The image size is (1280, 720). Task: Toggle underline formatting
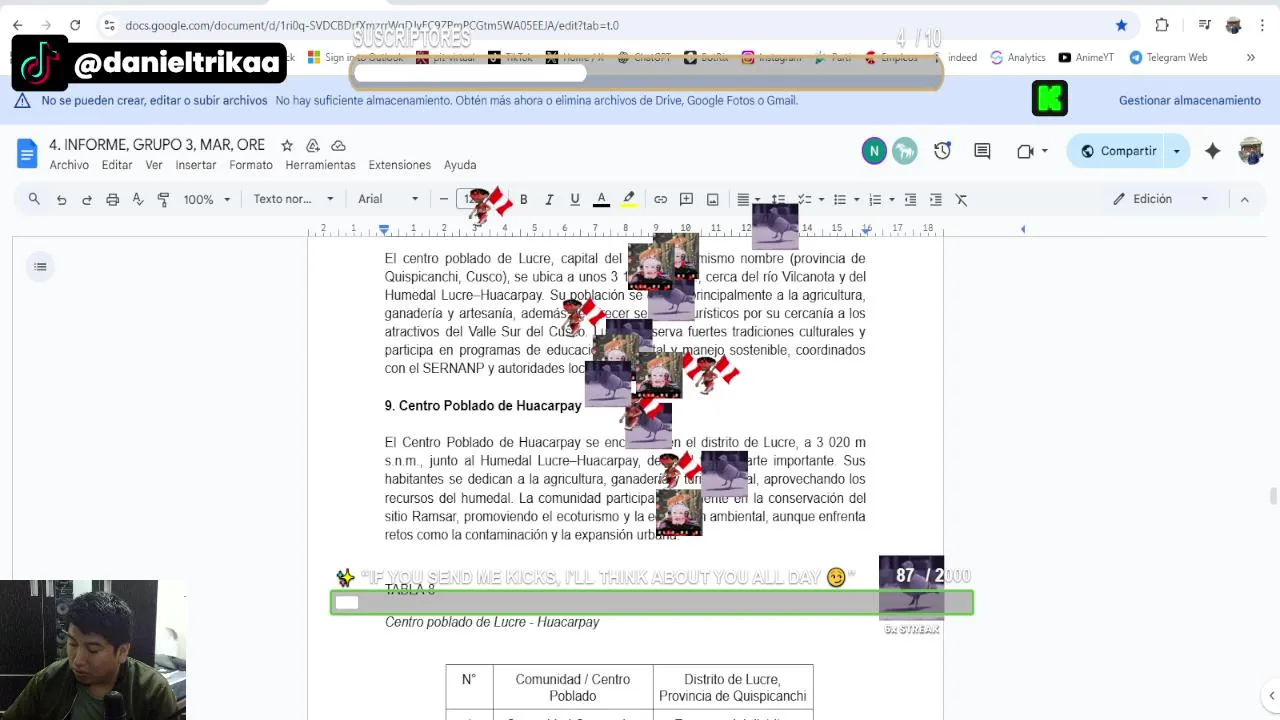575,199
